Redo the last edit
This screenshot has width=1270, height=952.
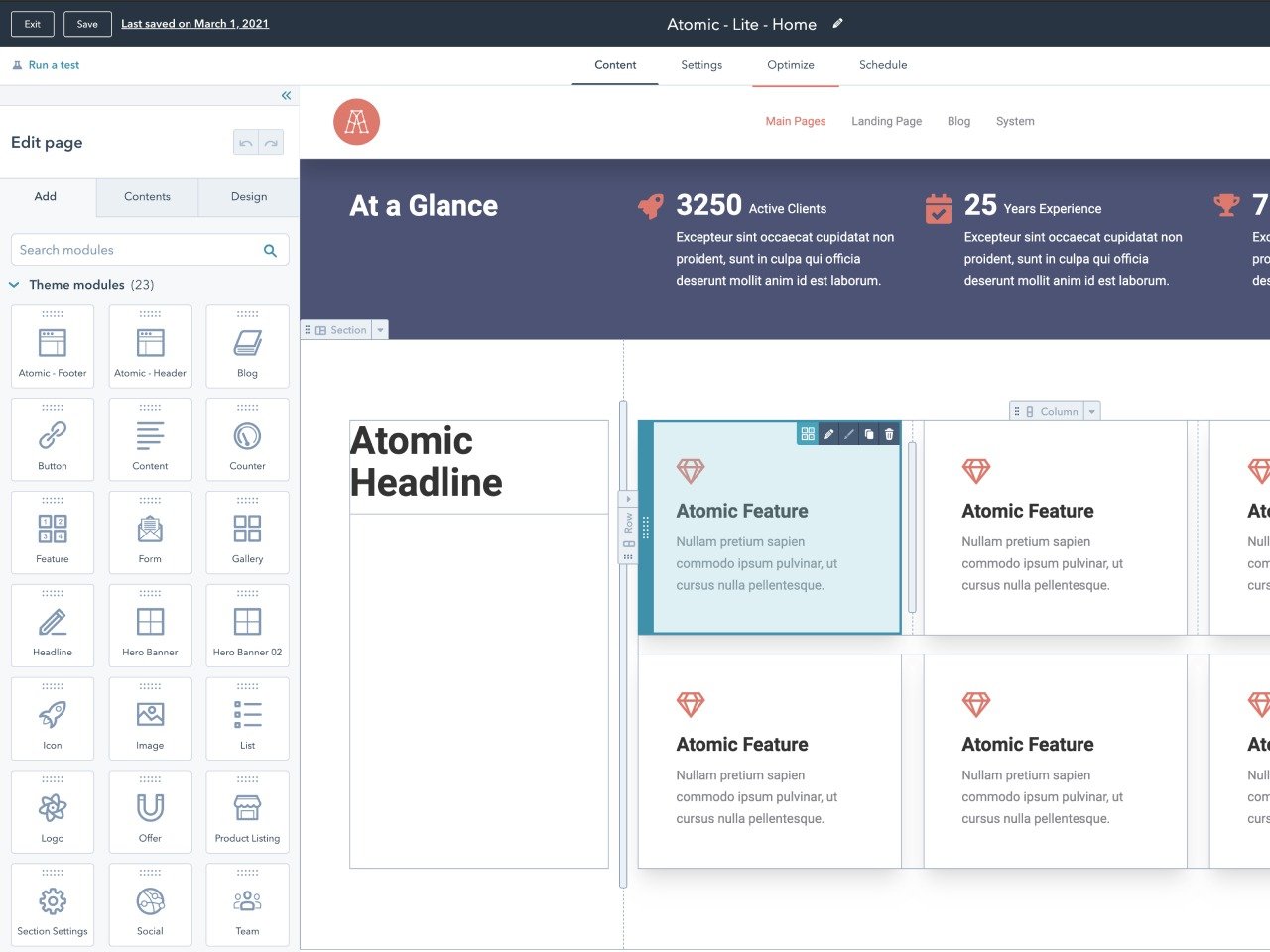pyautogui.click(x=271, y=143)
